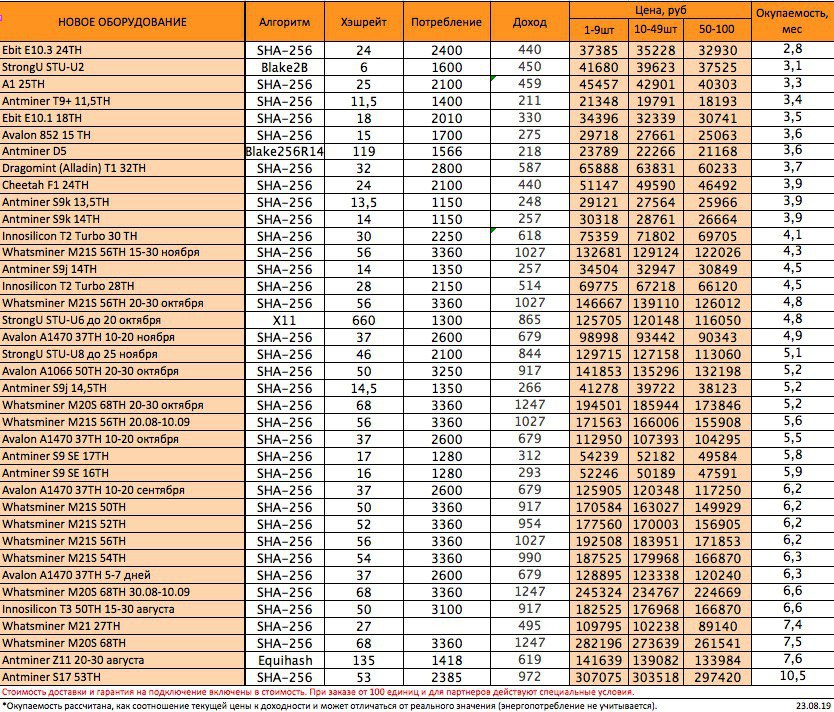
Task: Select the 'Окупаемость, мес' header cell
Action: (x=793, y=22)
